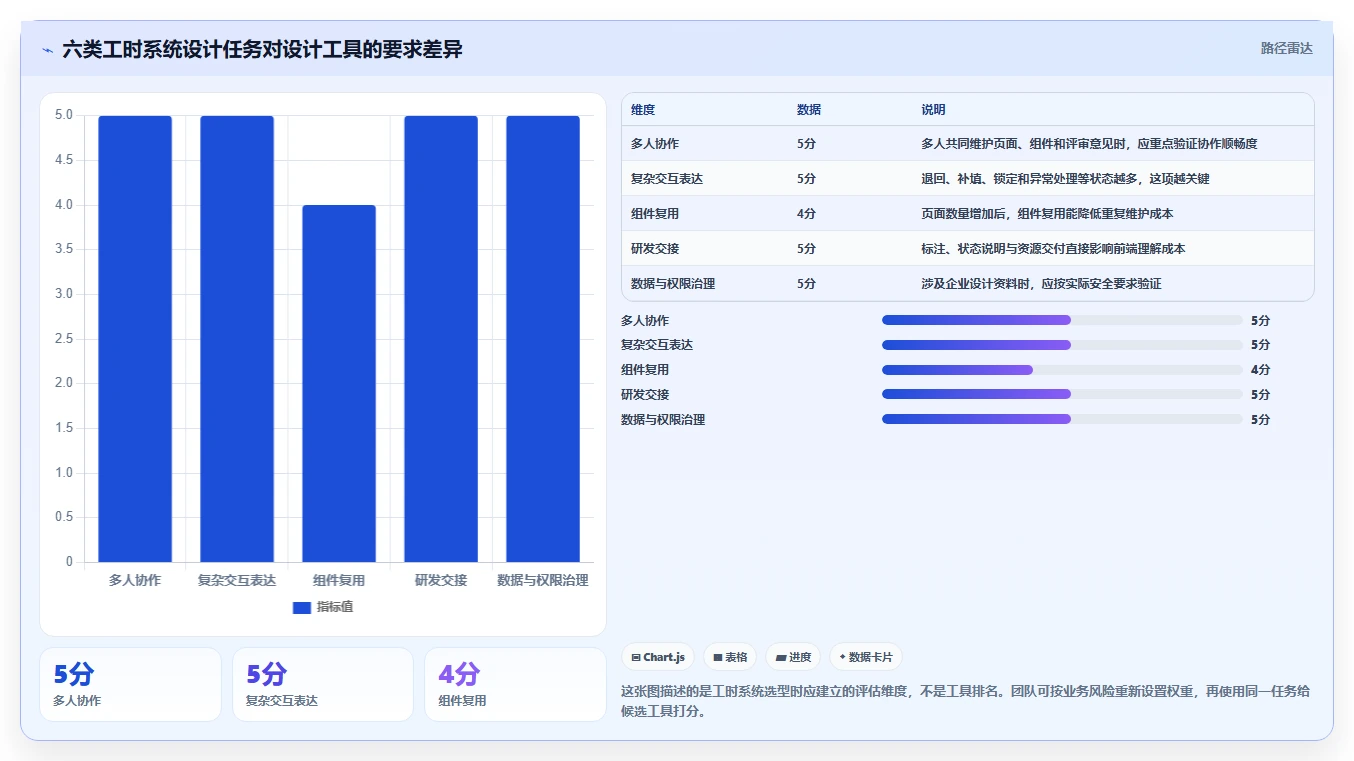The width and height of the screenshot is (1354, 761).
Task: Click the 研发交接 progress bar
Action: click(1062, 394)
